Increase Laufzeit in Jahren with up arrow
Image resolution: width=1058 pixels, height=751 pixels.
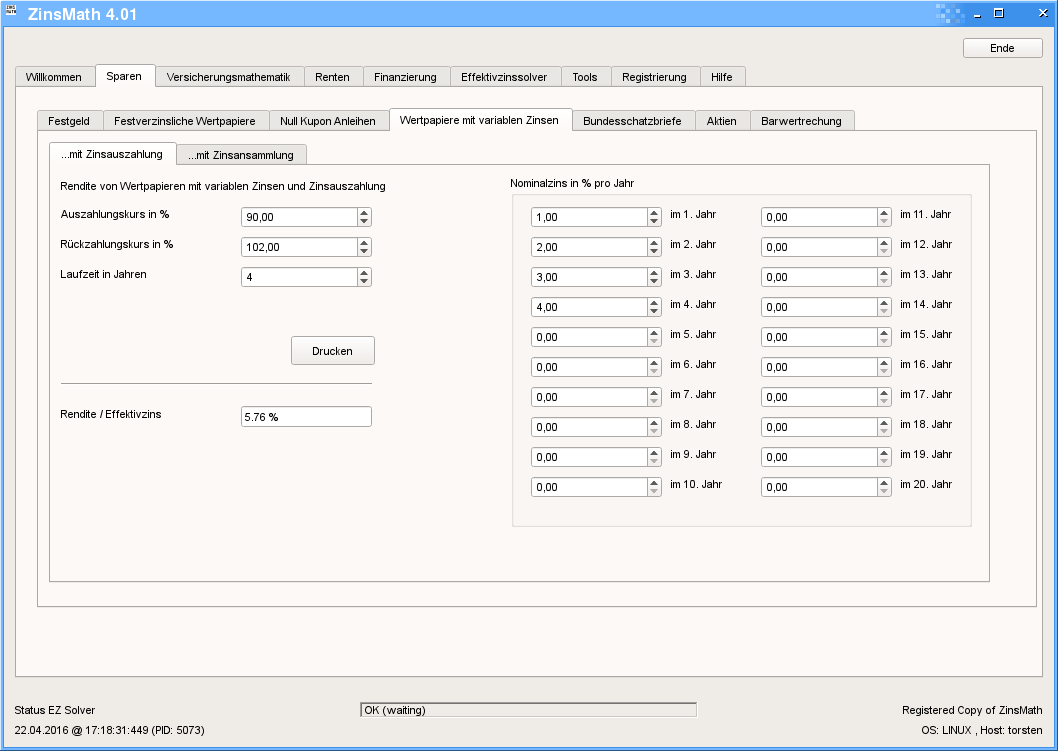tap(364, 273)
